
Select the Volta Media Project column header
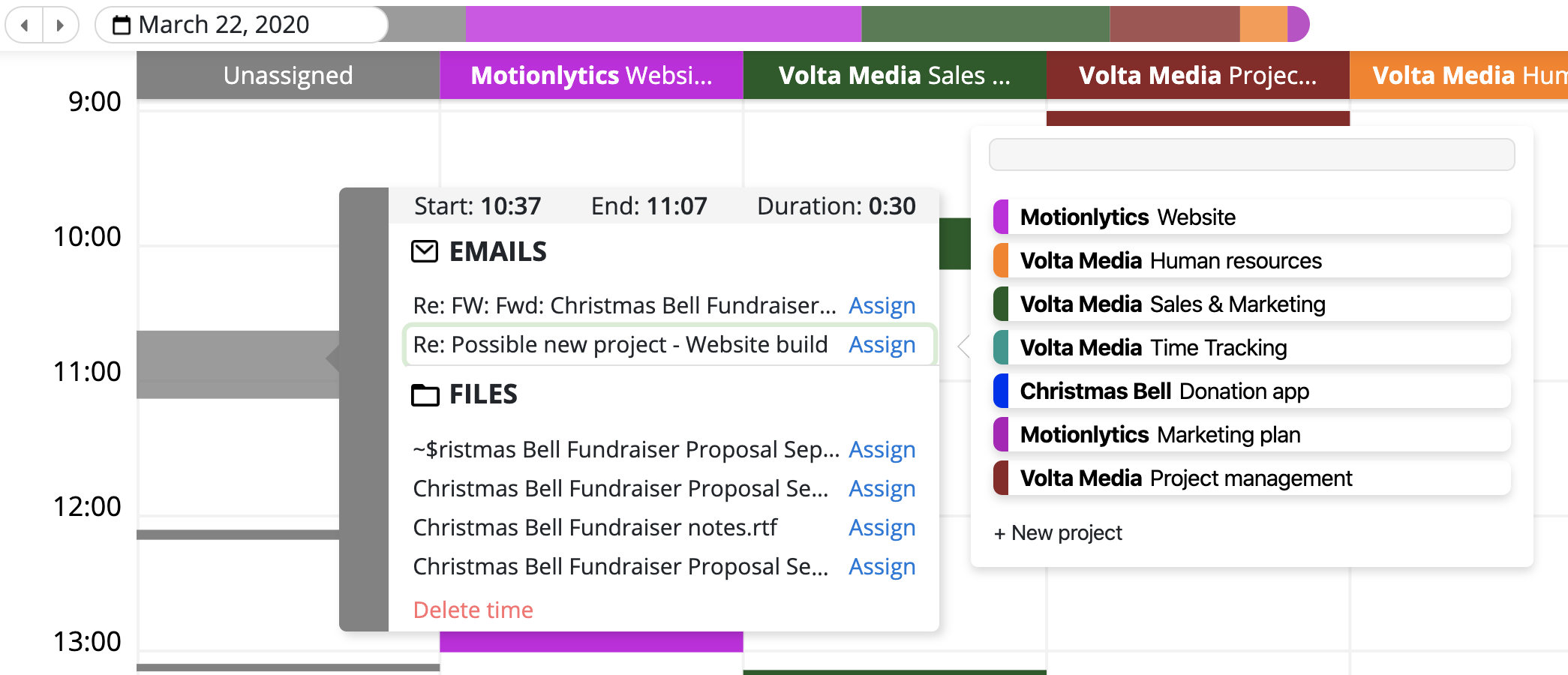(x=1197, y=75)
